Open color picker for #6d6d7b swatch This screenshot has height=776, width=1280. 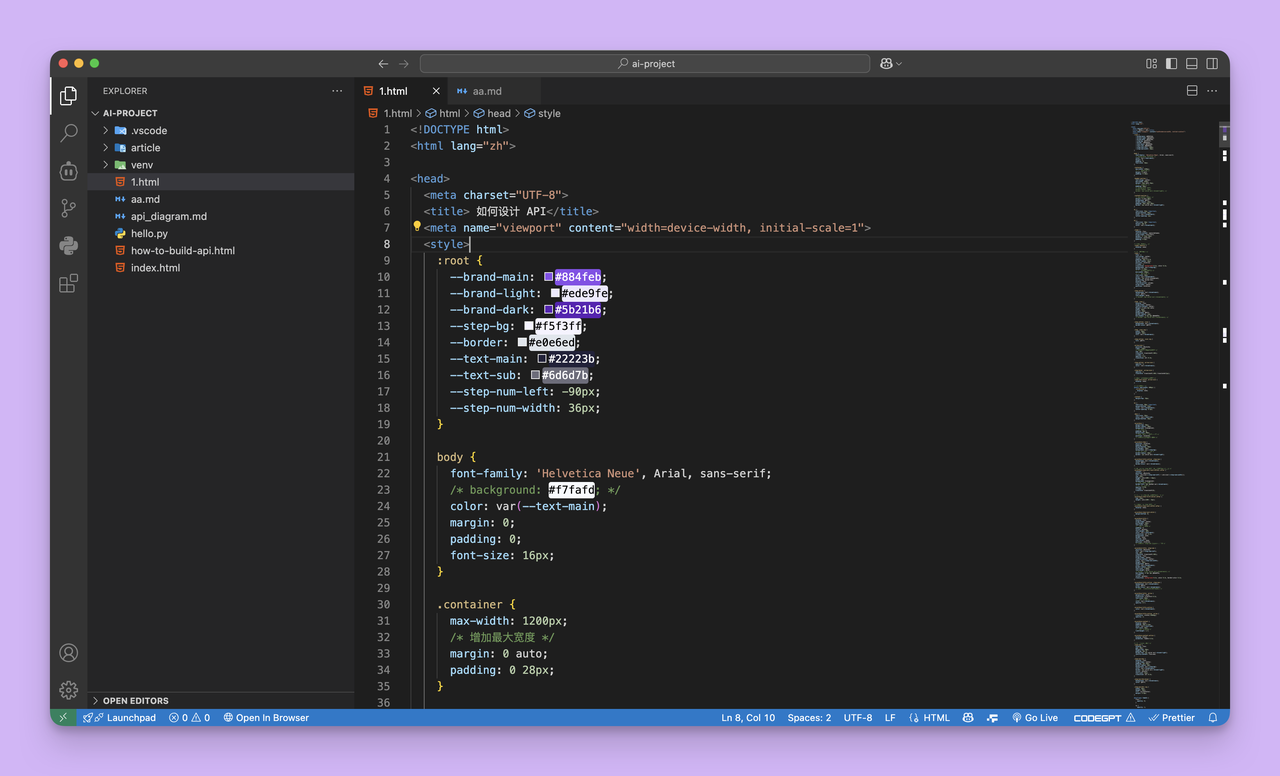click(536, 375)
